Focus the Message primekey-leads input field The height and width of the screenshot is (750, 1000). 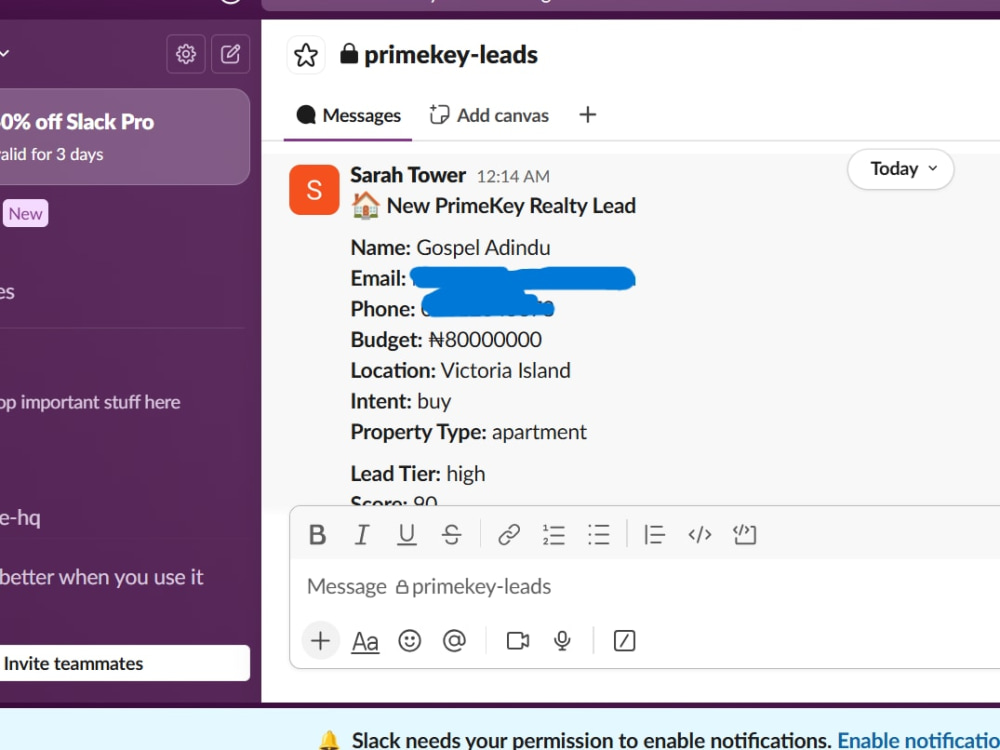coord(644,587)
